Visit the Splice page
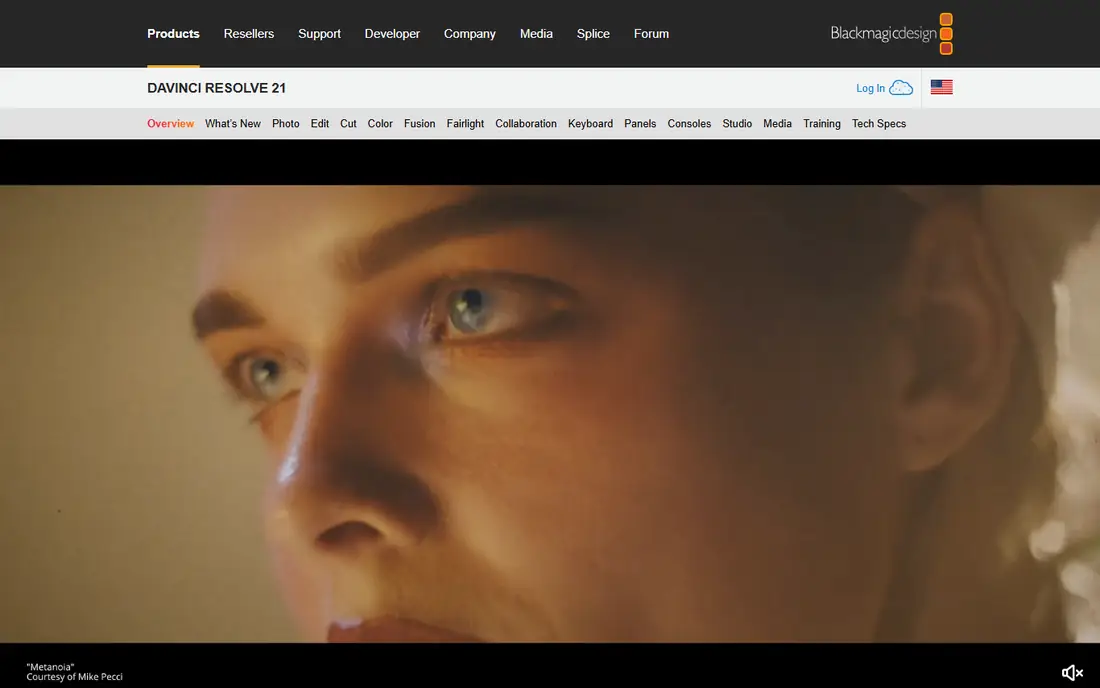The height and width of the screenshot is (688, 1100). click(593, 34)
